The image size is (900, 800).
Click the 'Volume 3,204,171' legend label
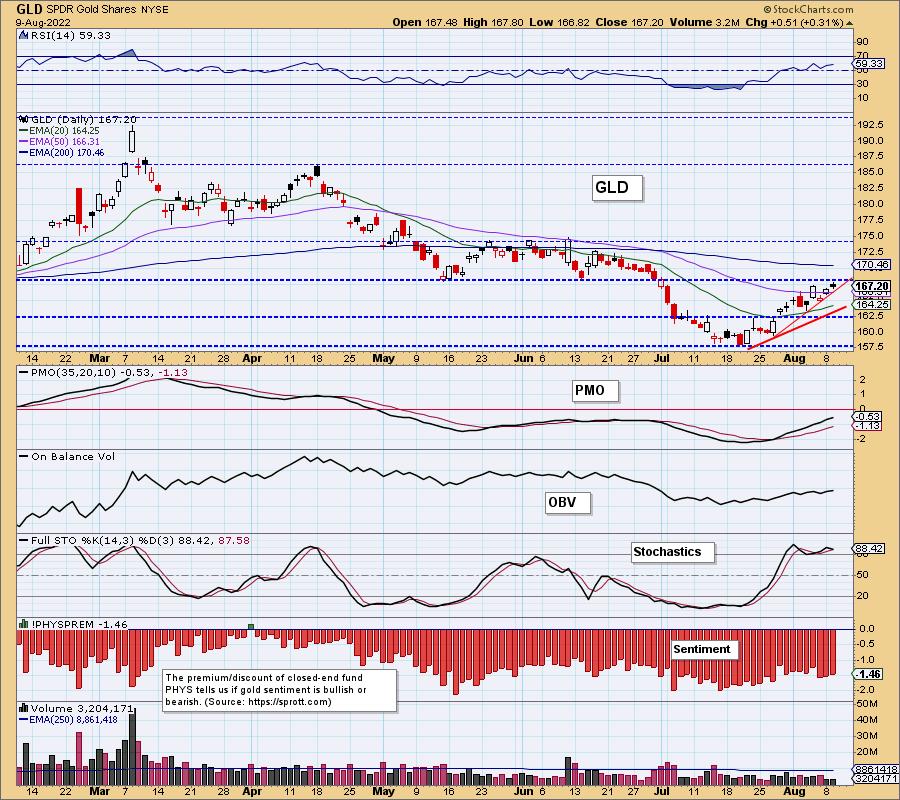point(82,708)
